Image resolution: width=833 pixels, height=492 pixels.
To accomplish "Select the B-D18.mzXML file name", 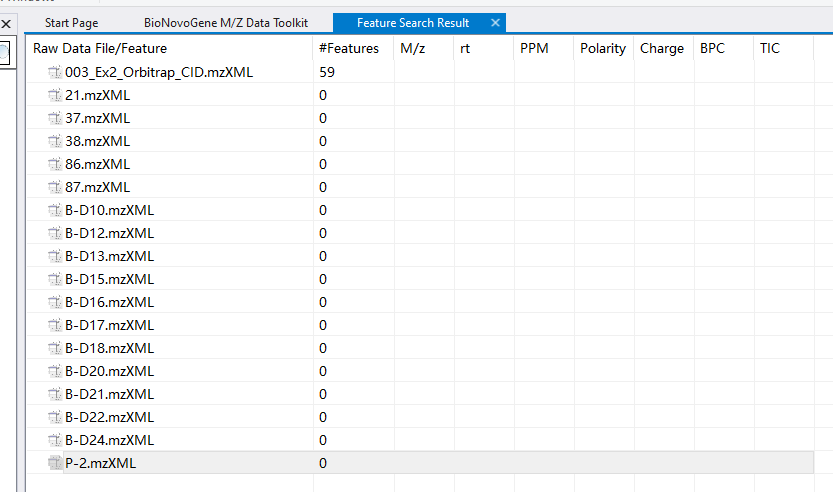I will [109, 349].
